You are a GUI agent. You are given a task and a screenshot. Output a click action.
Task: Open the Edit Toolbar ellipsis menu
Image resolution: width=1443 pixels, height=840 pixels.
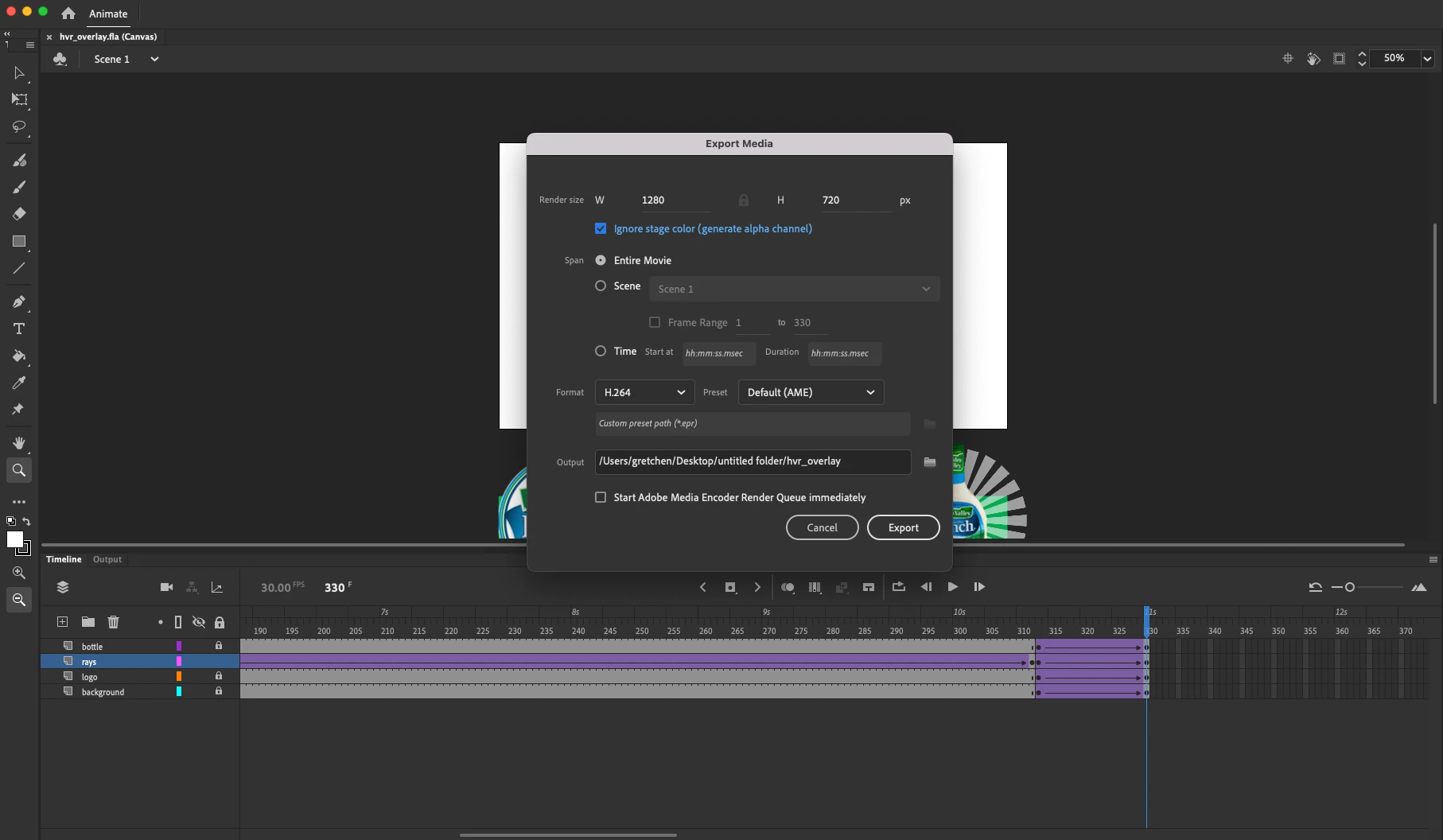tap(19, 502)
